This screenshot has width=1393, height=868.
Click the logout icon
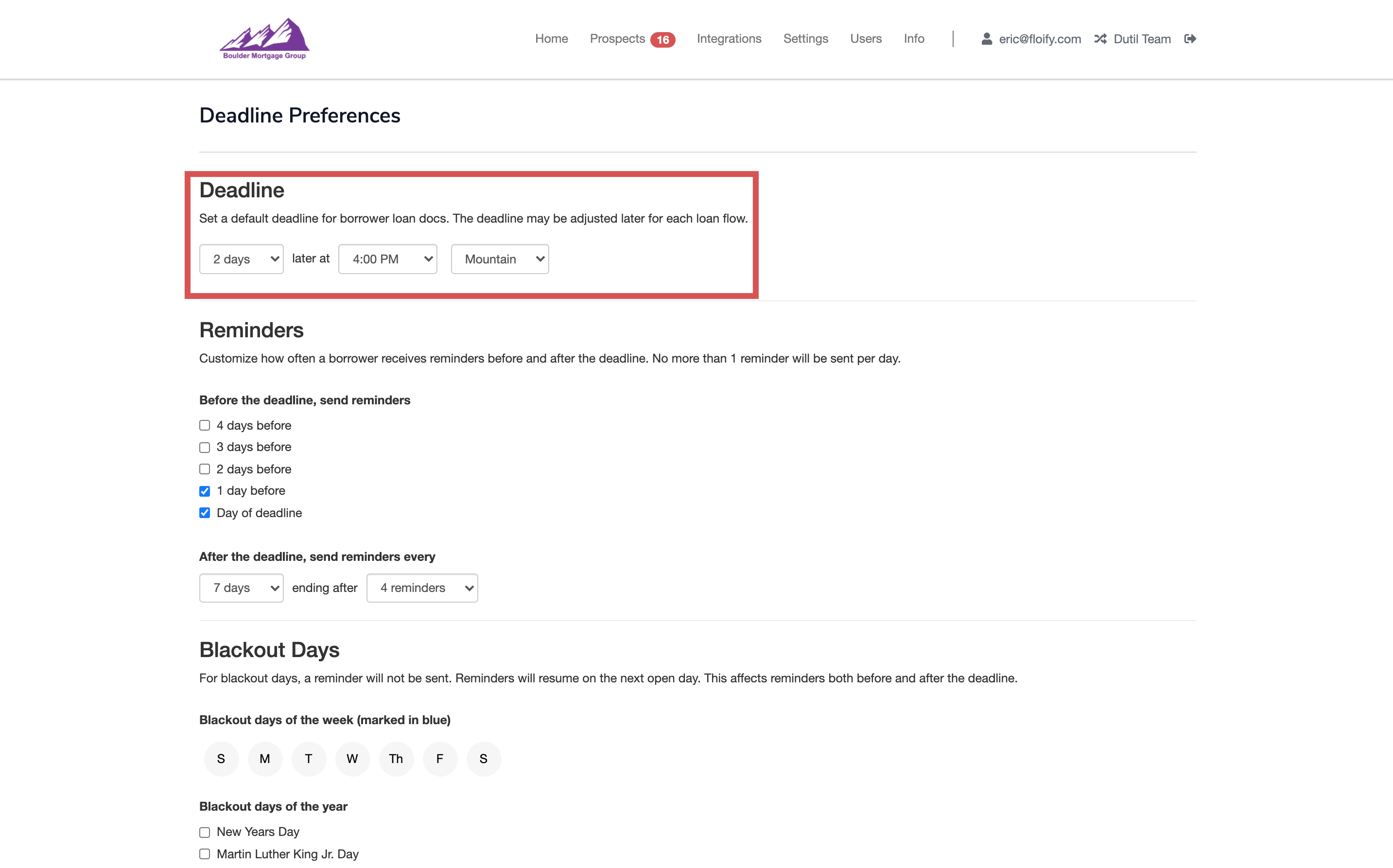tap(1190, 38)
